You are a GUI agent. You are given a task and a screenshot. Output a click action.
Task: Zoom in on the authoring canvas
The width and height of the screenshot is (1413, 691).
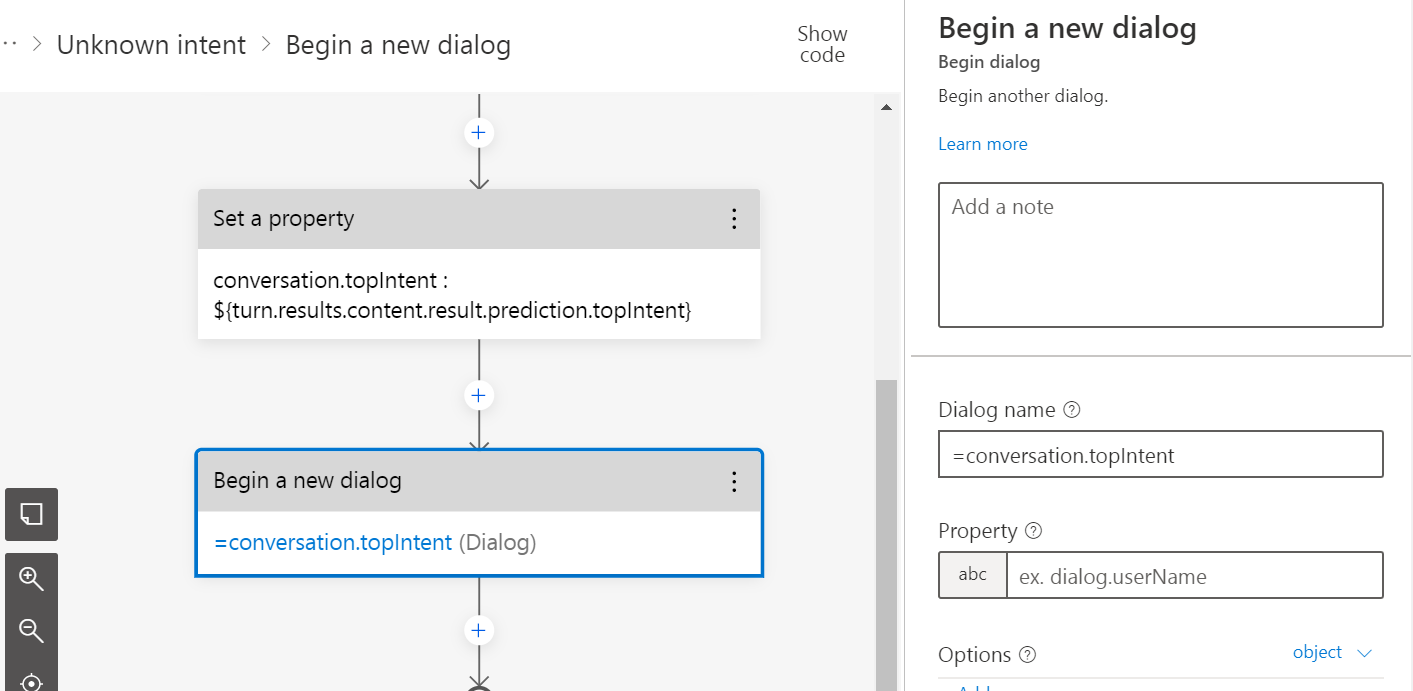point(31,578)
